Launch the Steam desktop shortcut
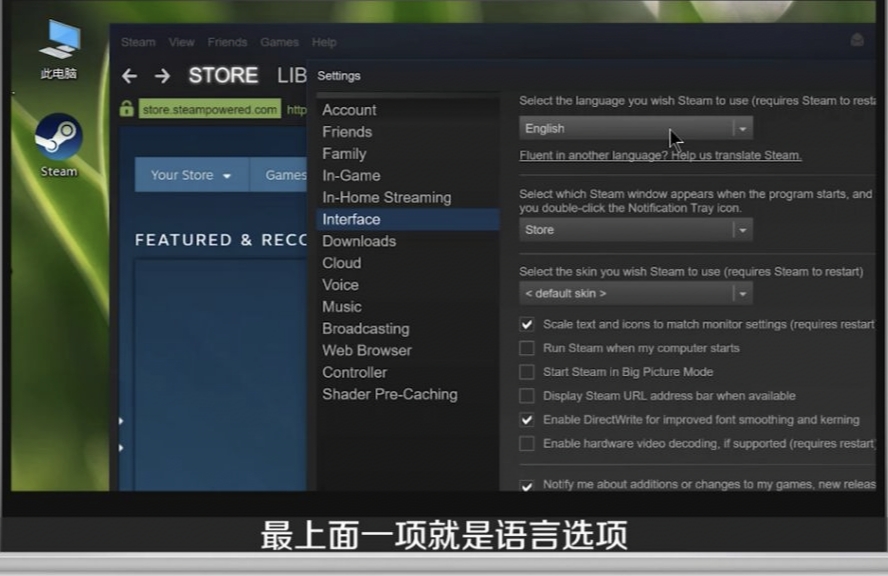This screenshot has height=576, width=888. (x=59, y=145)
